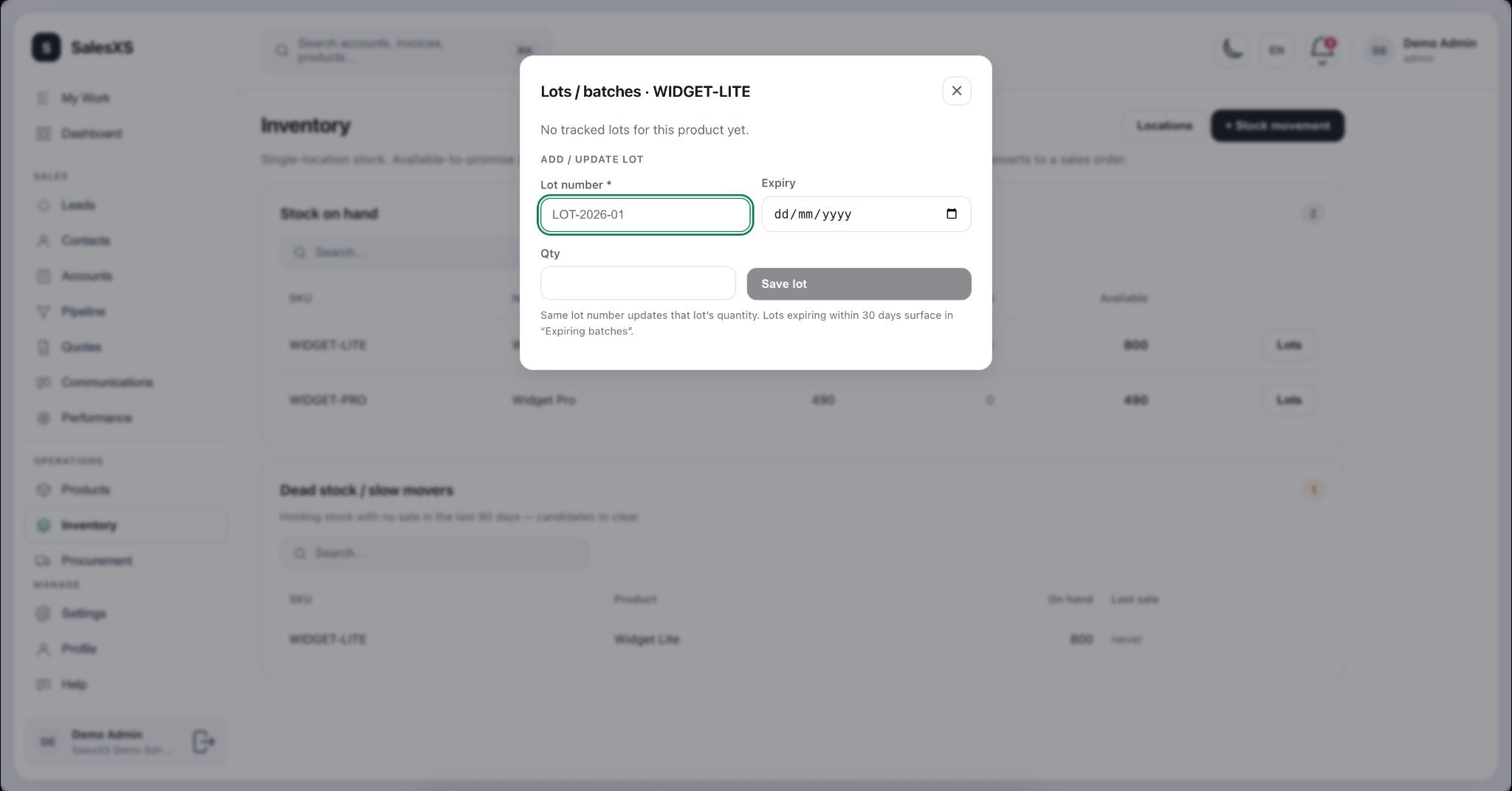Screen dimensions: 1512x791
Task: Go to My Work in sidebar
Action: tap(85, 98)
